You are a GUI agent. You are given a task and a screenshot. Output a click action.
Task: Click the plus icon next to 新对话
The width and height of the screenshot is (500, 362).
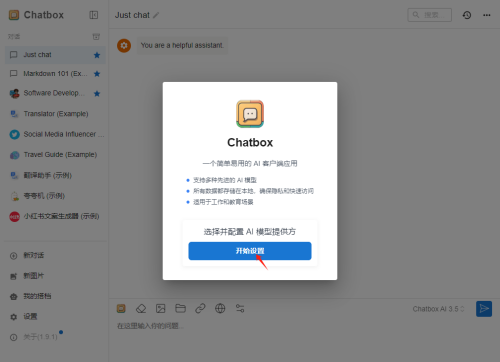14,256
